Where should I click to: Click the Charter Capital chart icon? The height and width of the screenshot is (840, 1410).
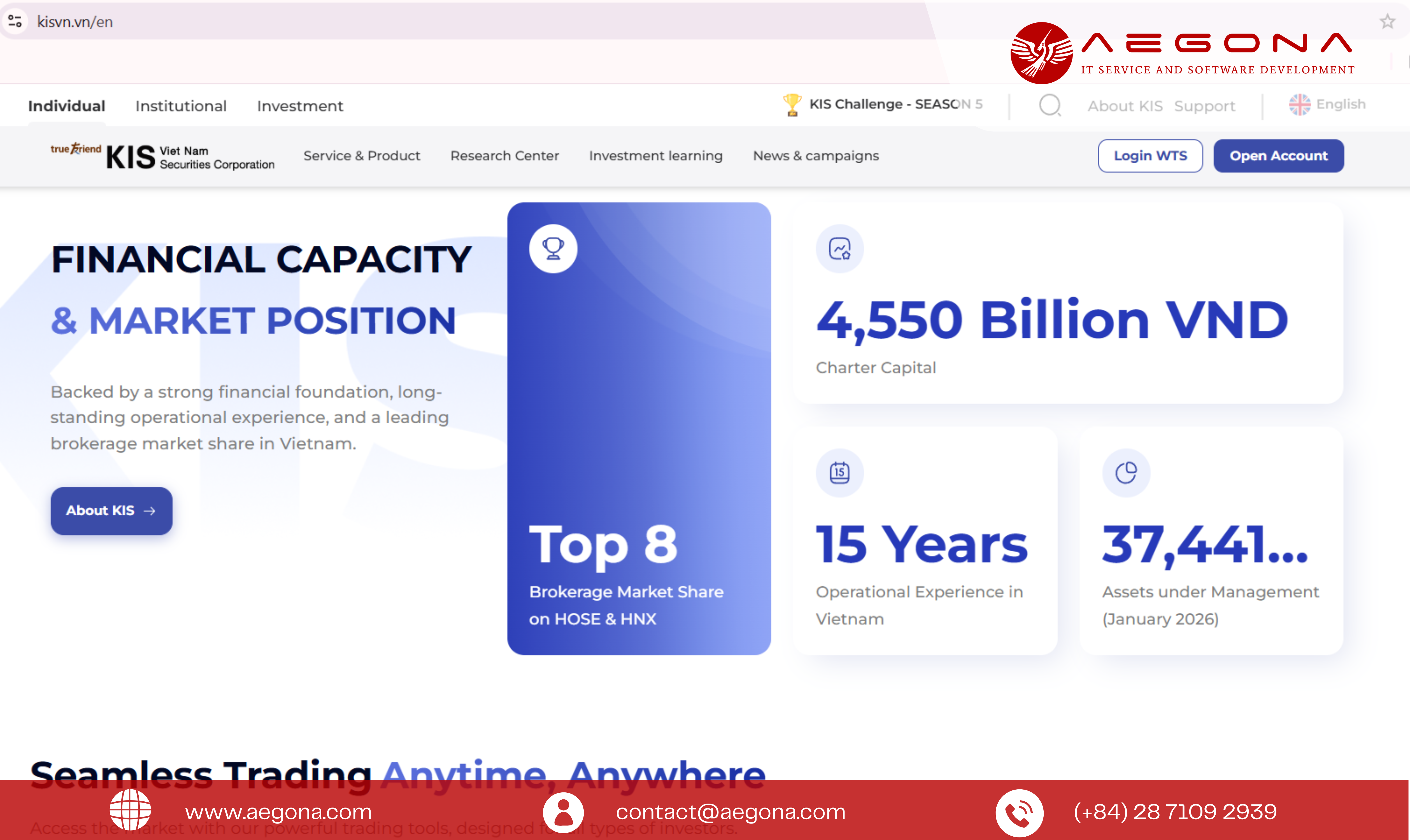pos(840,248)
